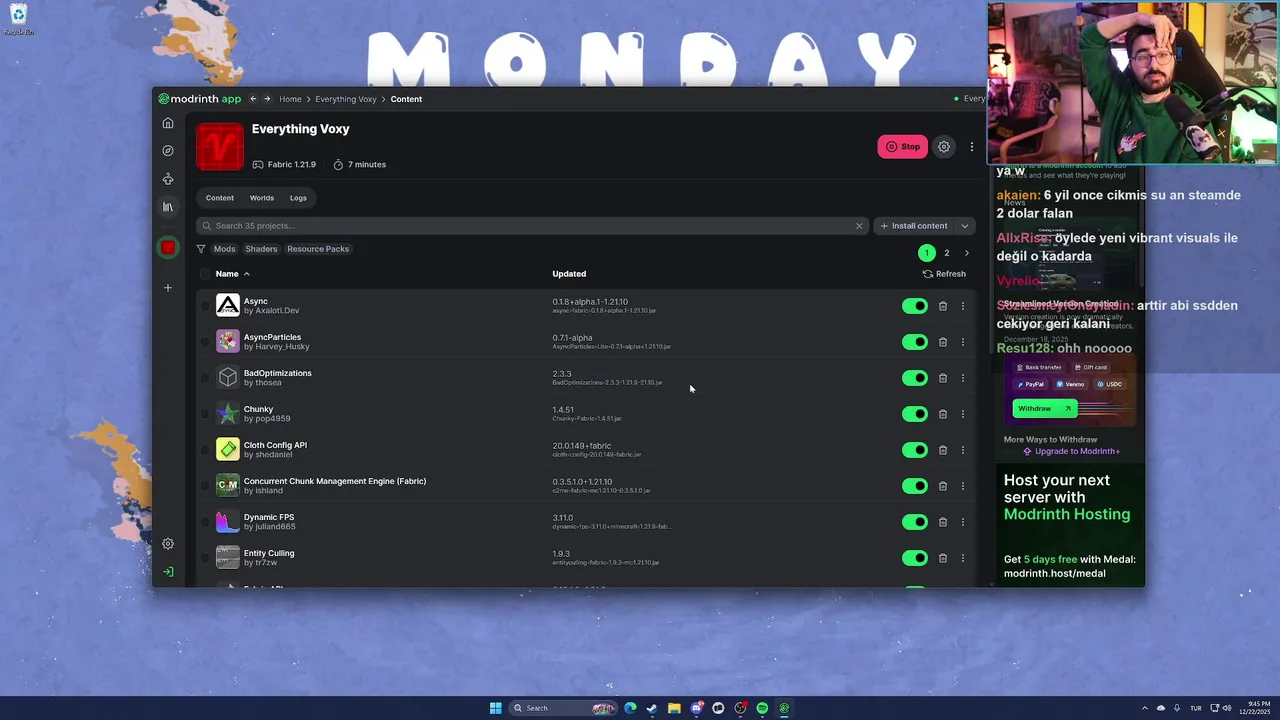
Task: Open the three-dot menu for Async
Action: 963,306
